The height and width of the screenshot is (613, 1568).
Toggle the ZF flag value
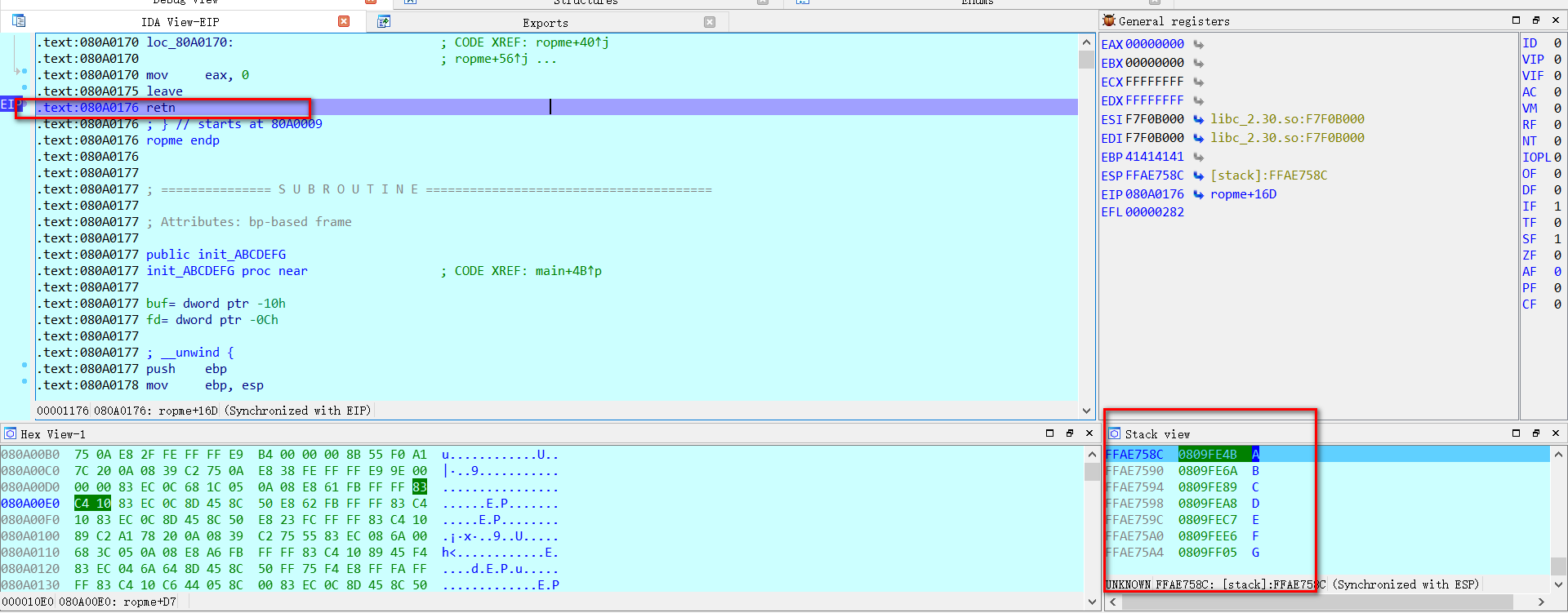[1557, 255]
